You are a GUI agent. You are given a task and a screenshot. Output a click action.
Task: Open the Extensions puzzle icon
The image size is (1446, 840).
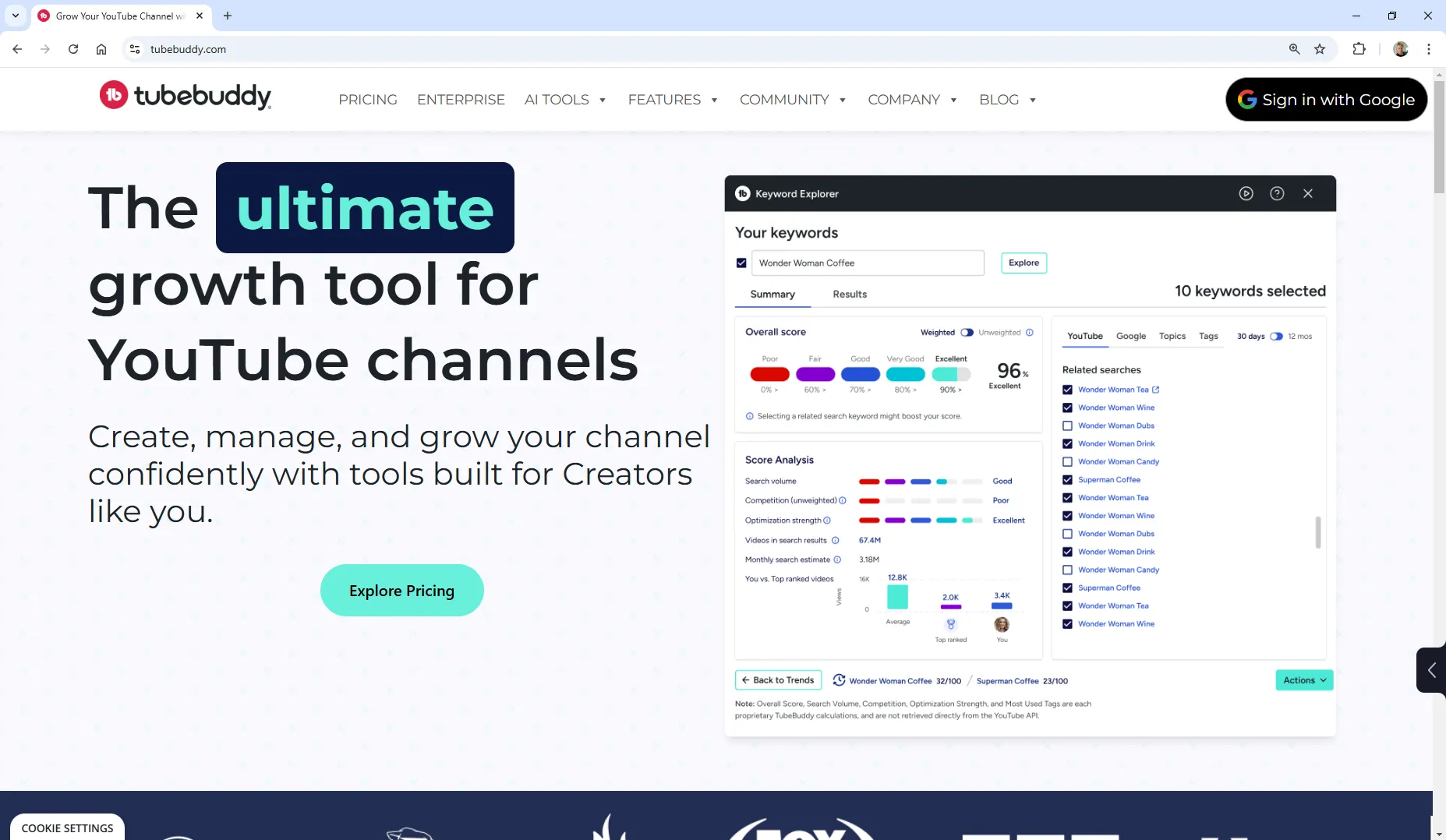click(x=1359, y=49)
